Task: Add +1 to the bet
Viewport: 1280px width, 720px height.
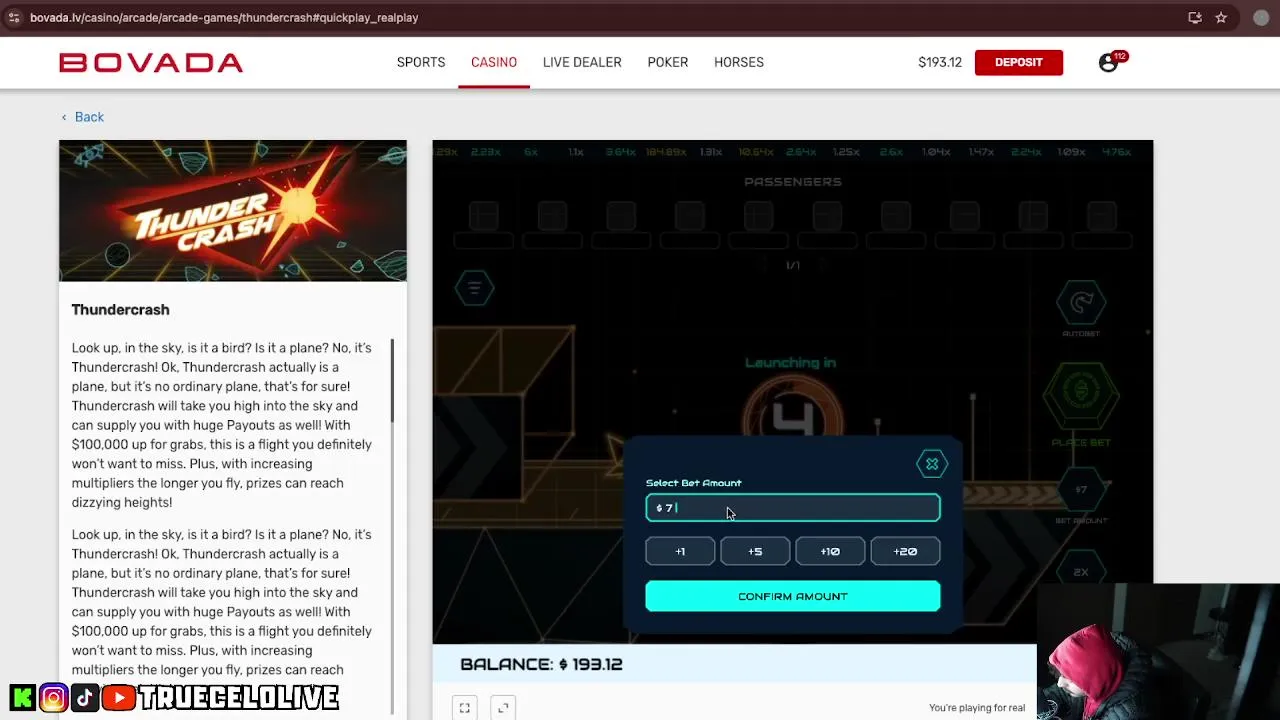Action: tap(680, 551)
